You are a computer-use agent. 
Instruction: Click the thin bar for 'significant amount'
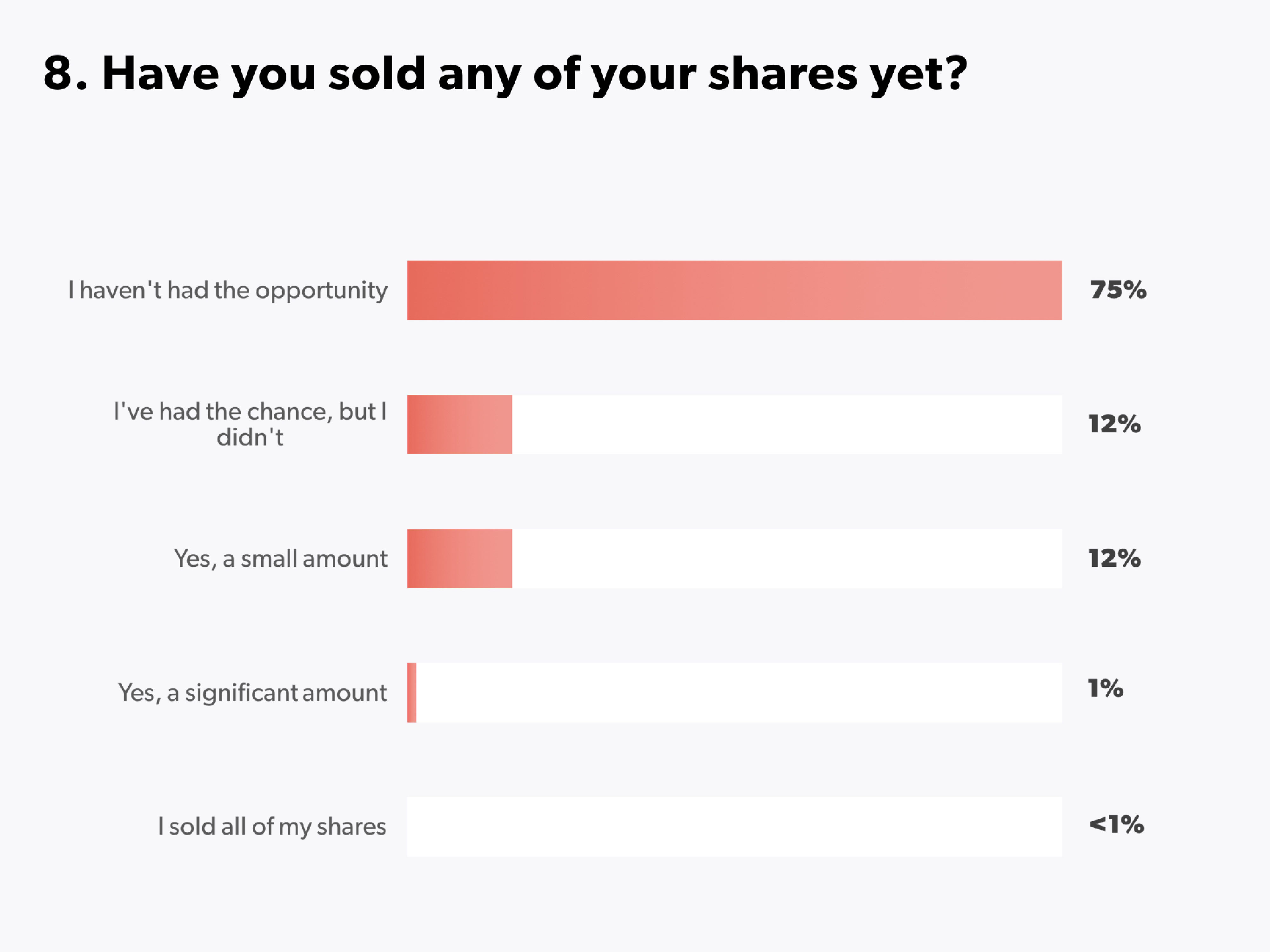point(412,693)
